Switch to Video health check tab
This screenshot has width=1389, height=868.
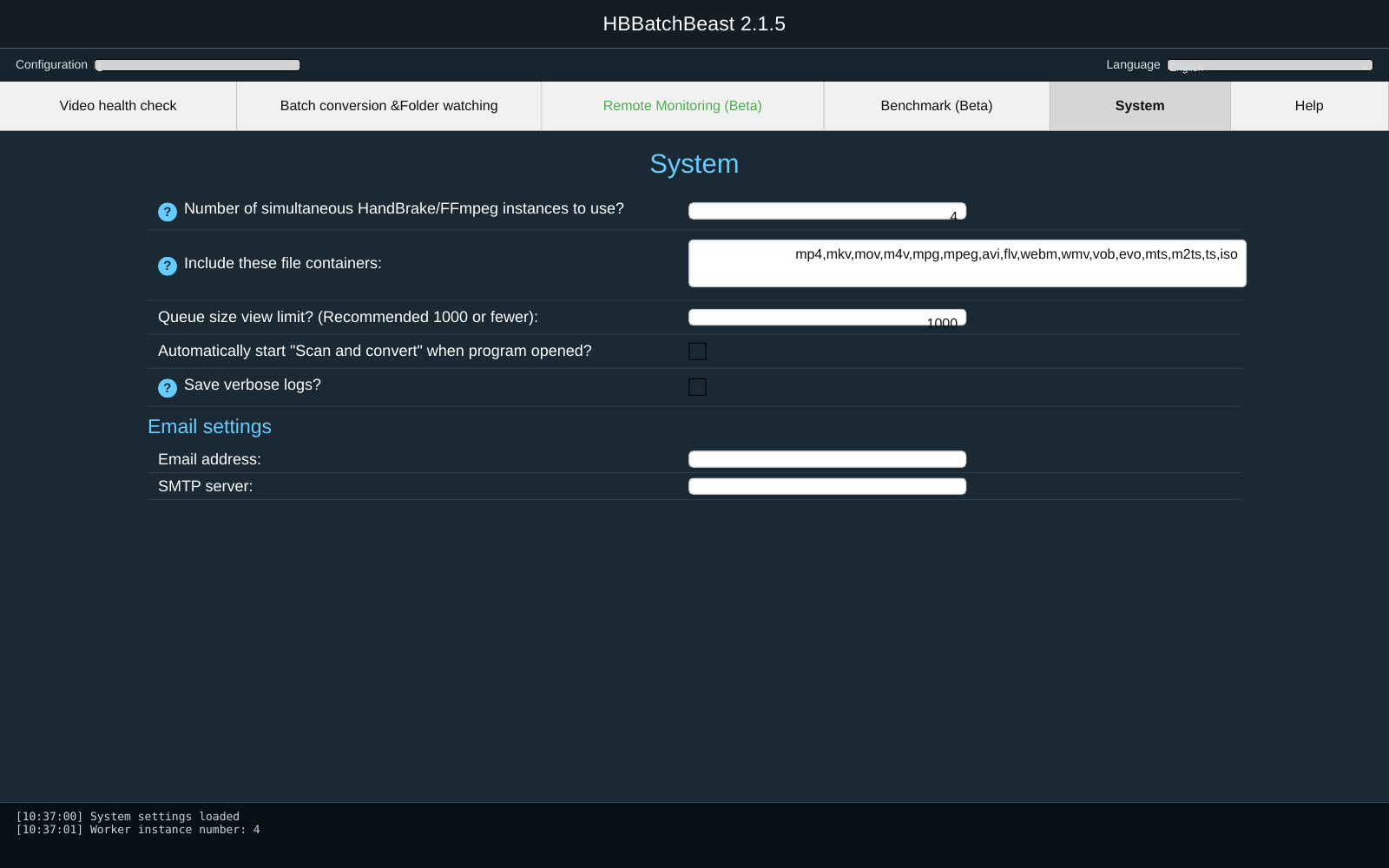[x=118, y=106]
